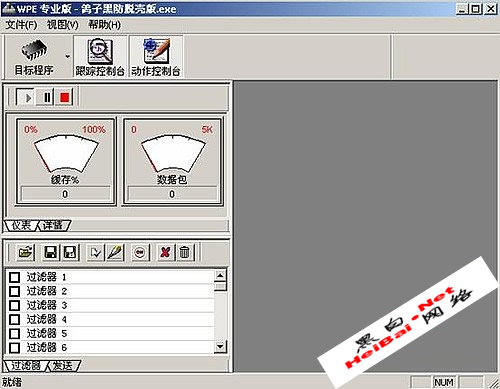The height and width of the screenshot is (389, 500).
Task: Click the 缓存% gauge meter
Action: (66, 154)
